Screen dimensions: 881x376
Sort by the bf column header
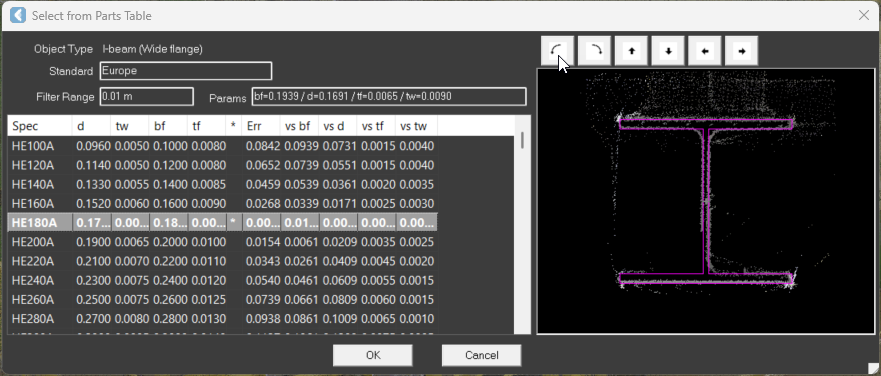[x=168, y=126]
